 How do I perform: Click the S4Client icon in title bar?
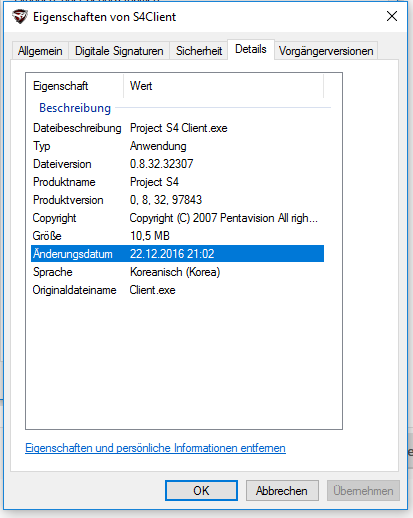(20, 16)
